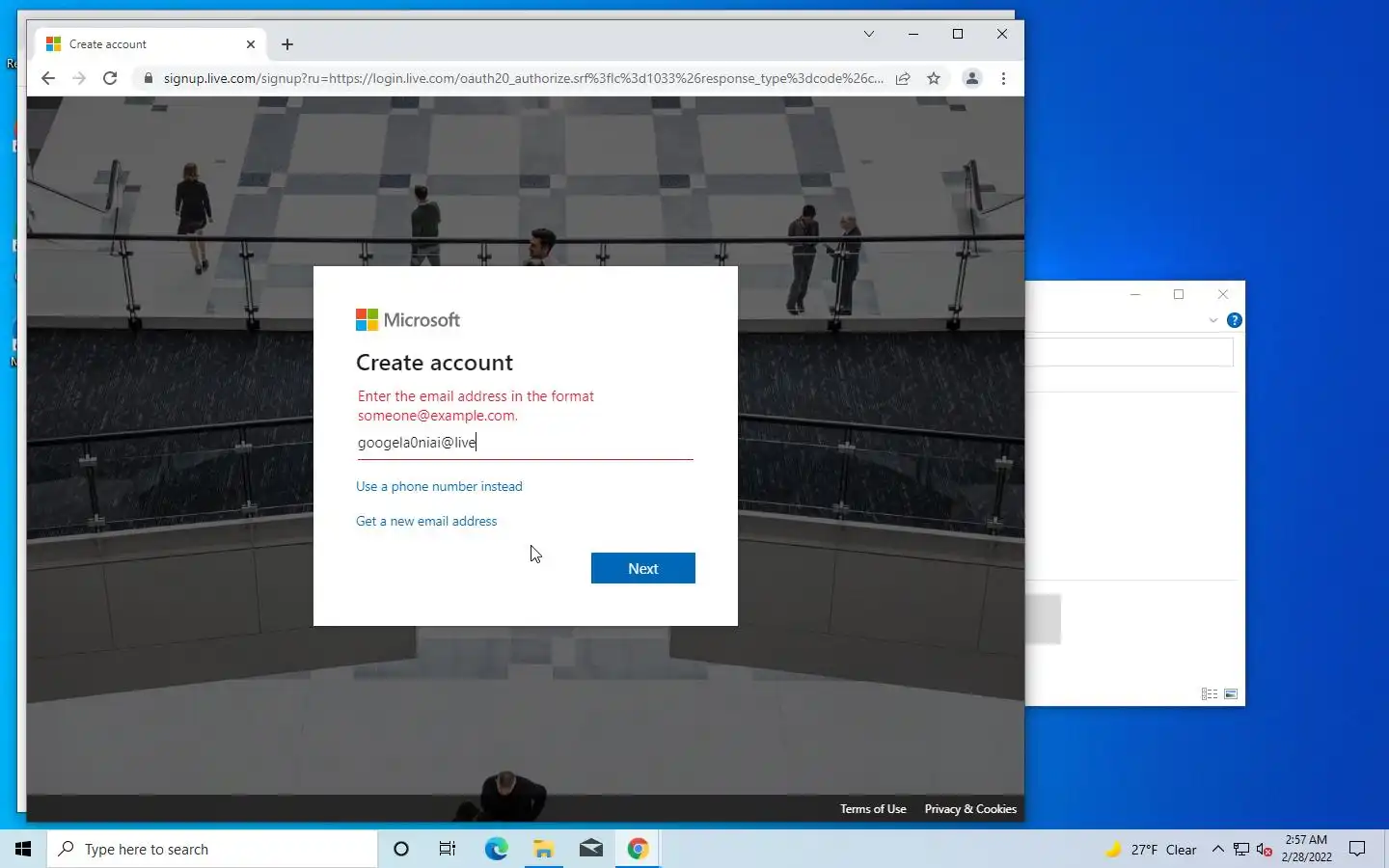The width and height of the screenshot is (1389, 868).
Task: Click the email address input field
Action: 525,443
